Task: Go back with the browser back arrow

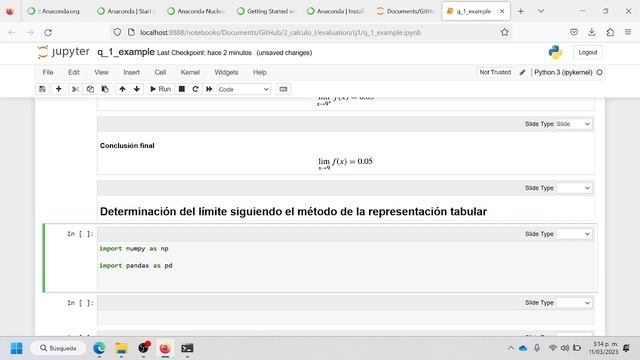Action: (x=12, y=32)
